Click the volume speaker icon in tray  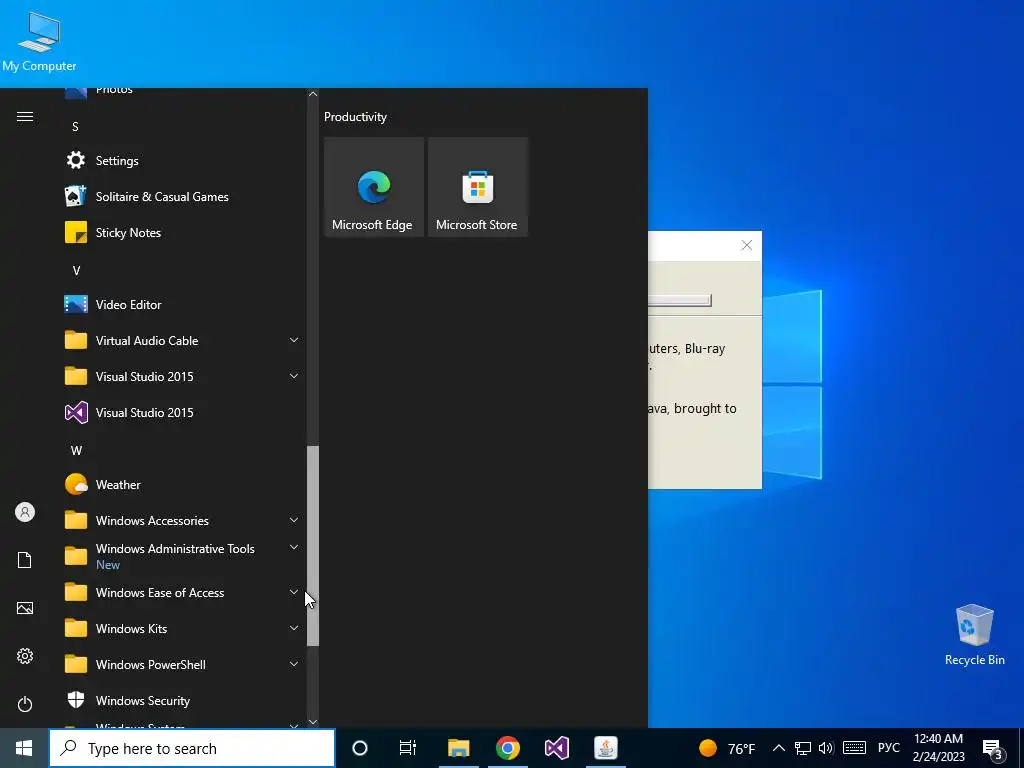[x=826, y=748]
